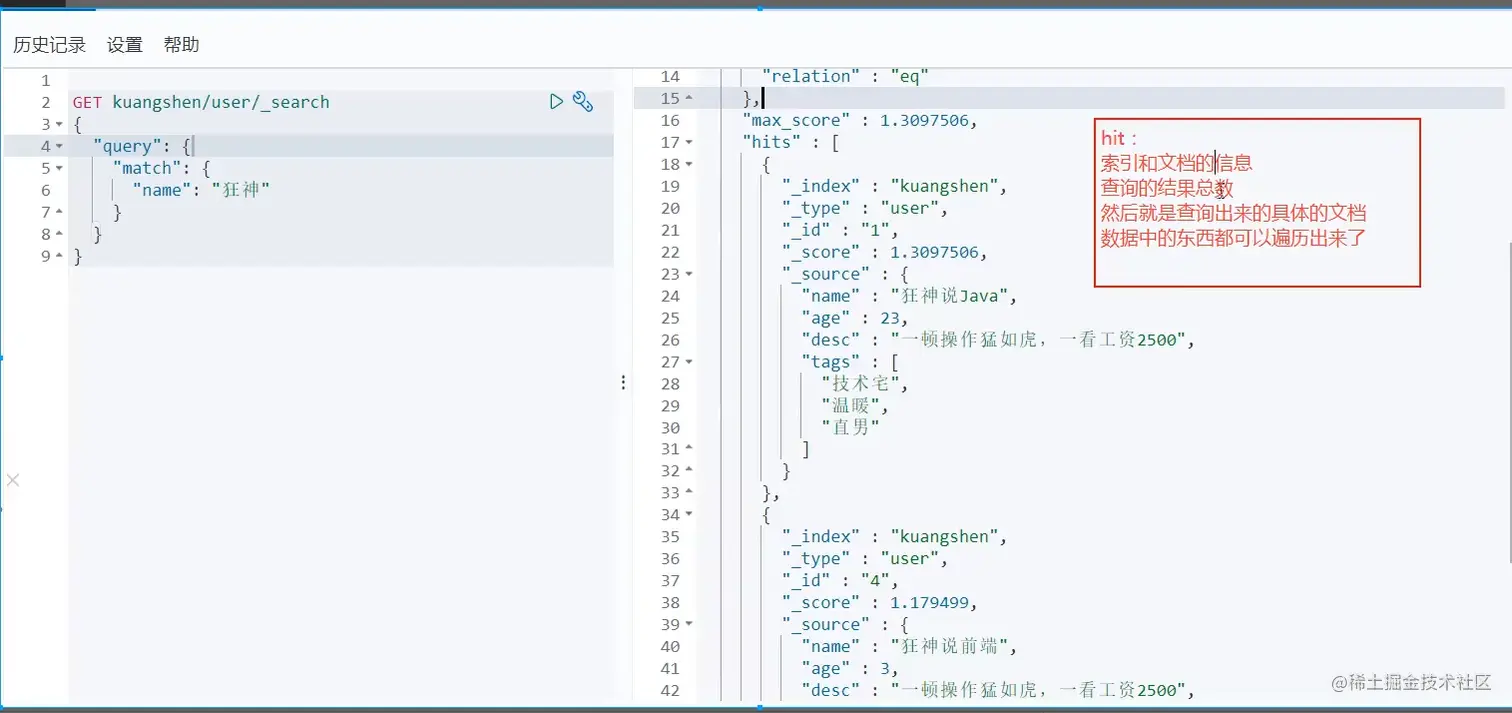The width and height of the screenshot is (1512, 713).
Task: Click the "温暖" tag line
Action: pyautogui.click(x=854, y=406)
